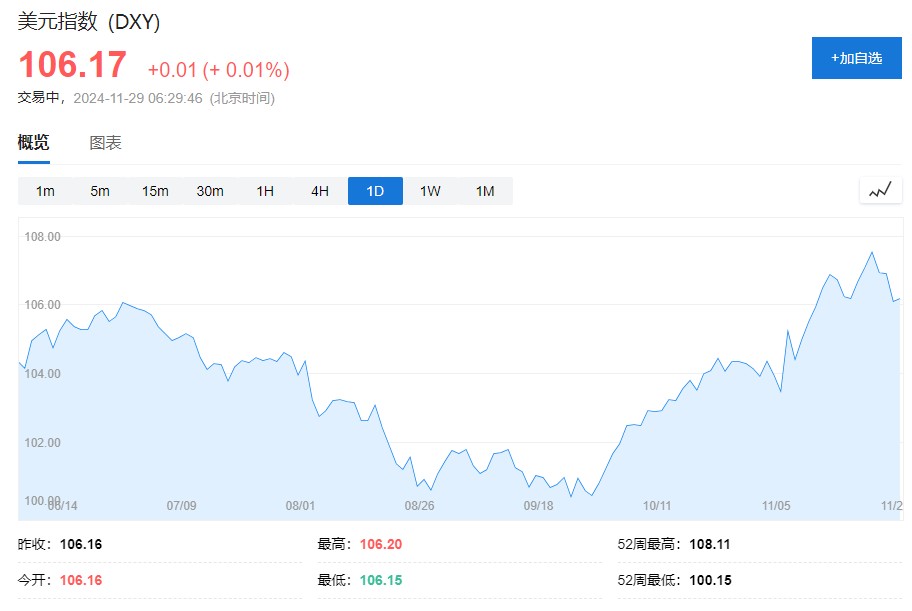Click the current price 106.17
This screenshot has height=611, width=912.
73,66
